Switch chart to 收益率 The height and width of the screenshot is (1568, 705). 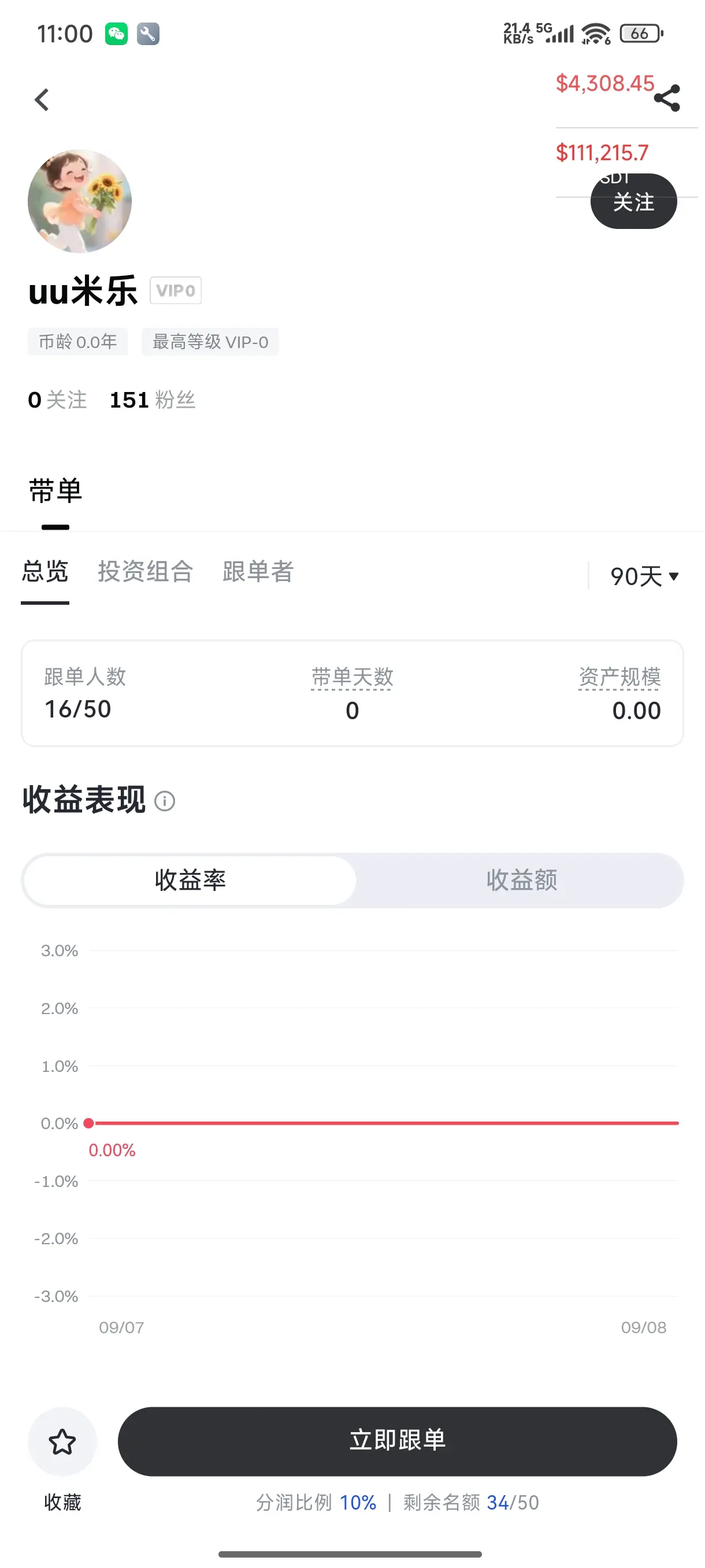pos(190,880)
